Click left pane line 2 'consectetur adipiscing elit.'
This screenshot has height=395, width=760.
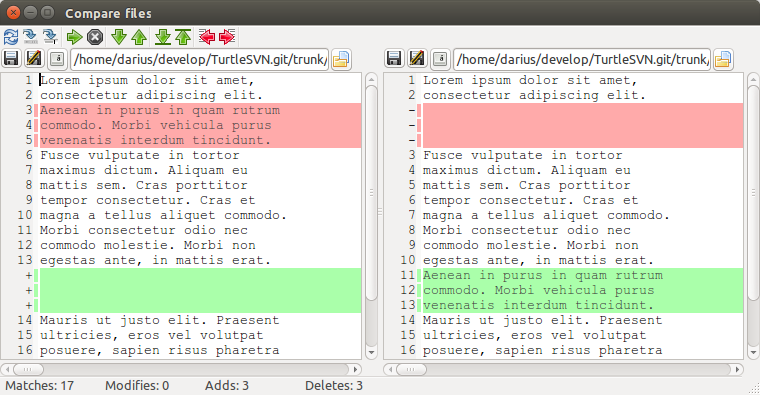pyautogui.click(x=152, y=95)
